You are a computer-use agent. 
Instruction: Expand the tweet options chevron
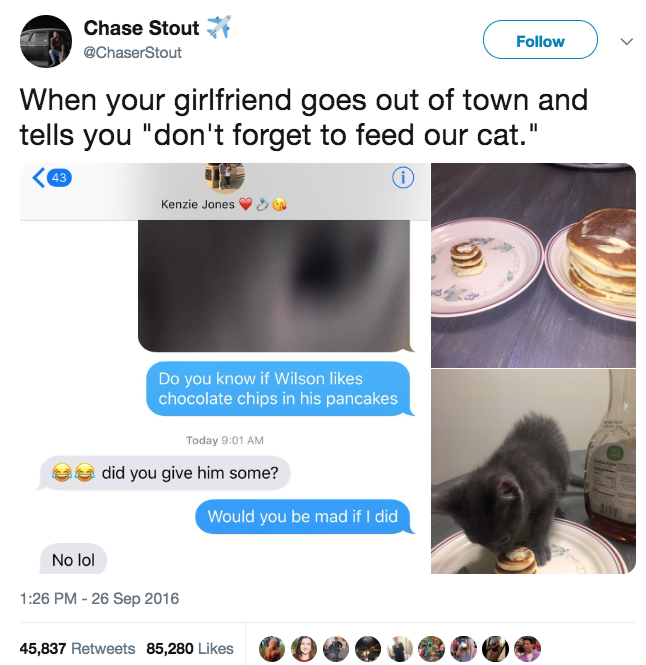click(x=627, y=42)
